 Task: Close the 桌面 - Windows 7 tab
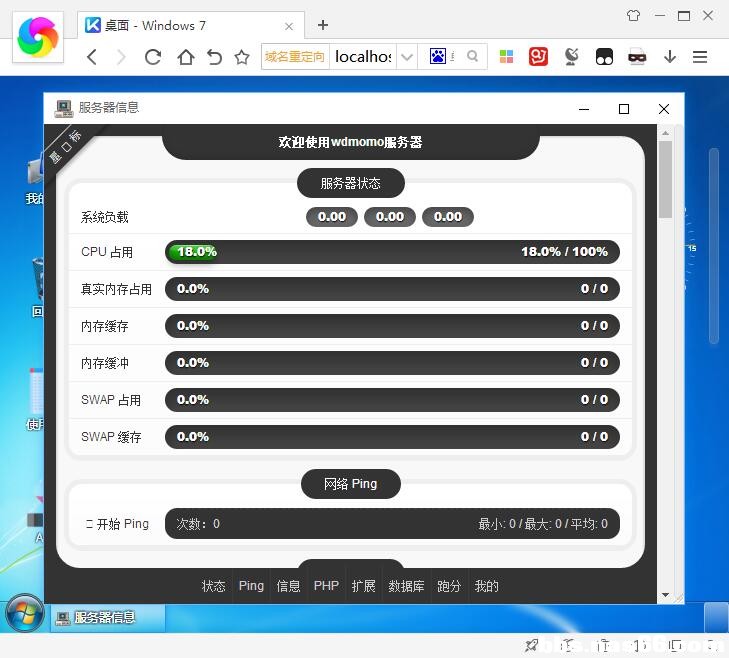pyautogui.click(x=289, y=27)
